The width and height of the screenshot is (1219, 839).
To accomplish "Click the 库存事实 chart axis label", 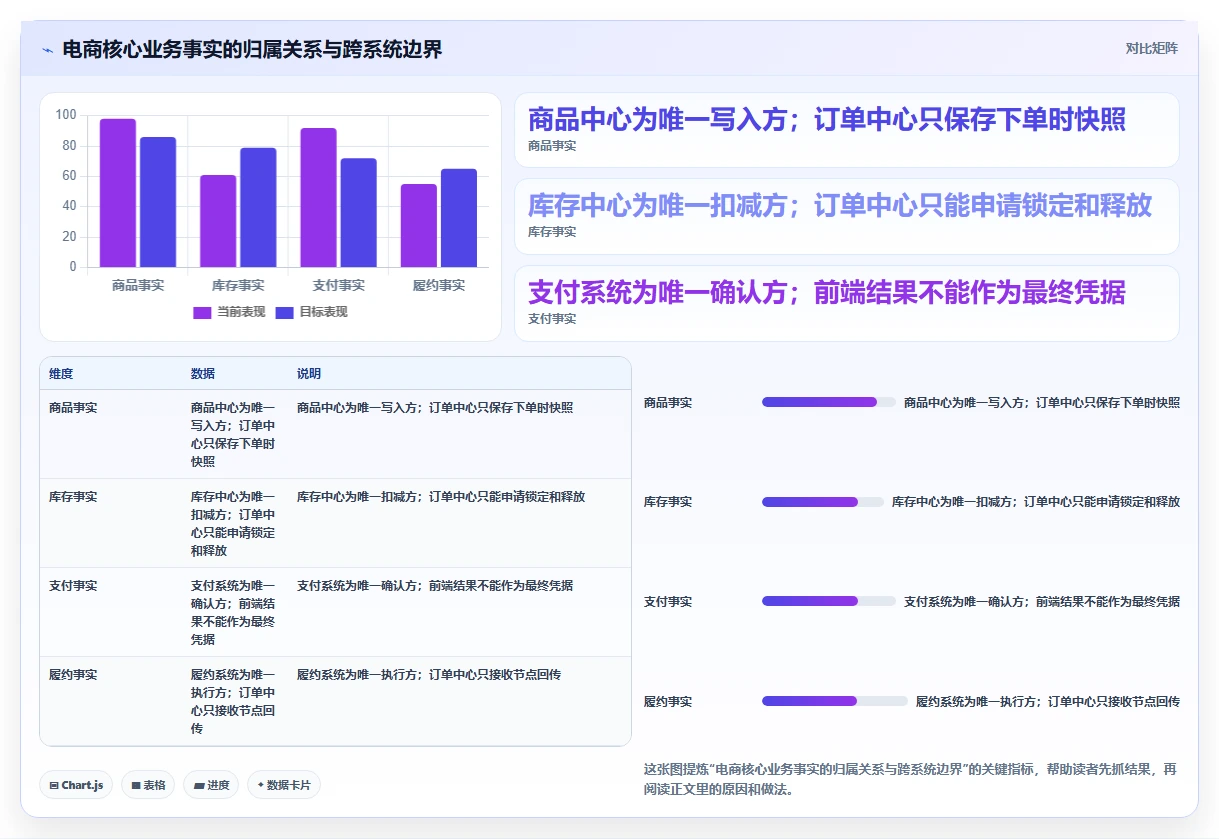I will [238, 286].
